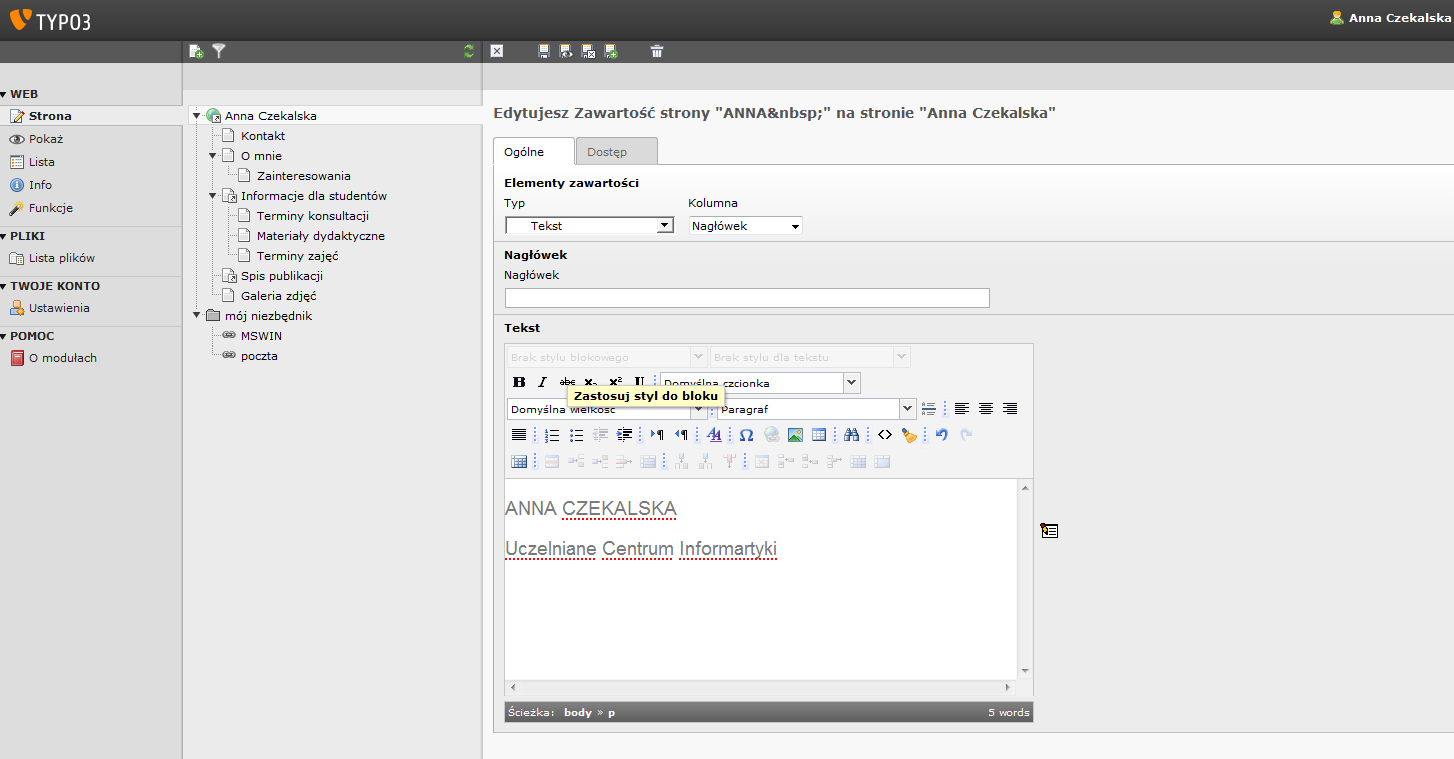1454x759 pixels.
Task: Clean formatting with the broom icon
Action: pos(908,434)
